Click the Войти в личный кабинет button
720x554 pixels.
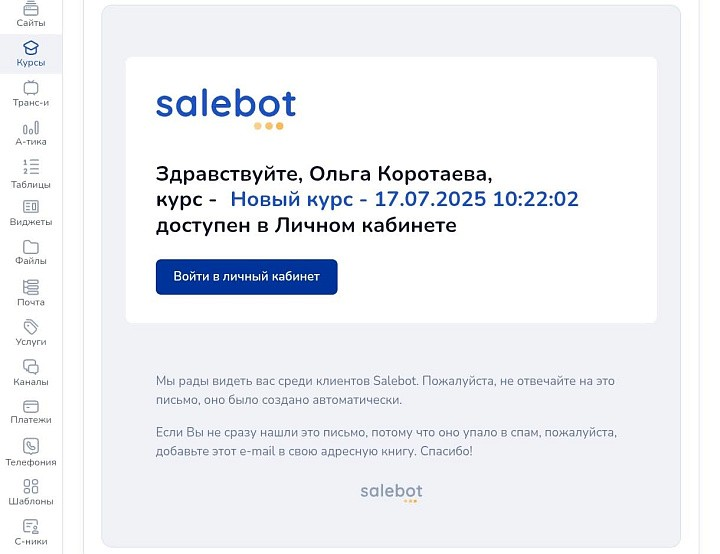pyautogui.click(x=246, y=277)
